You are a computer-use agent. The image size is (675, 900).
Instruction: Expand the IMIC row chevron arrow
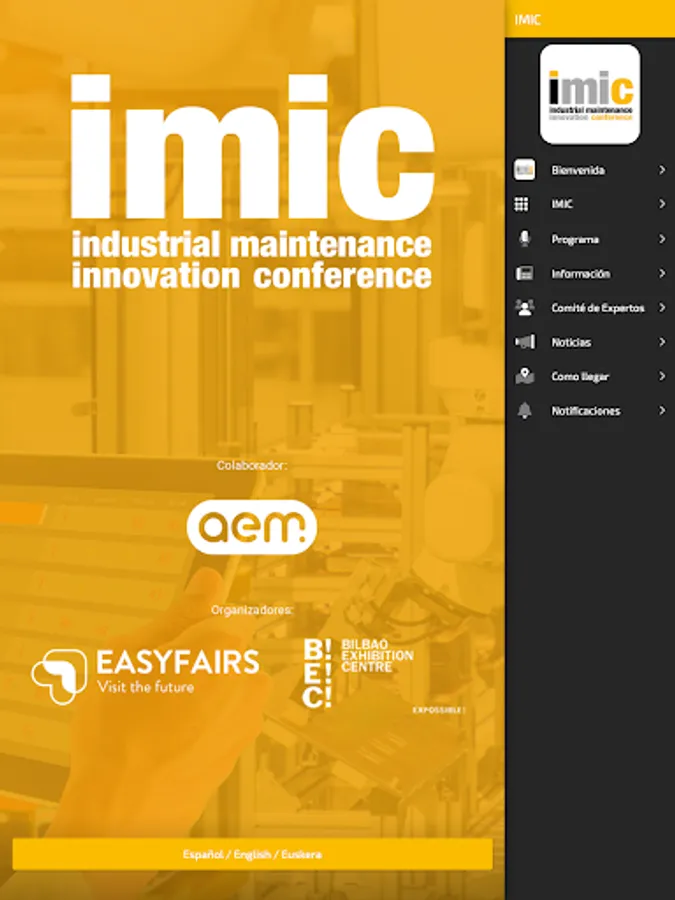click(662, 204)
